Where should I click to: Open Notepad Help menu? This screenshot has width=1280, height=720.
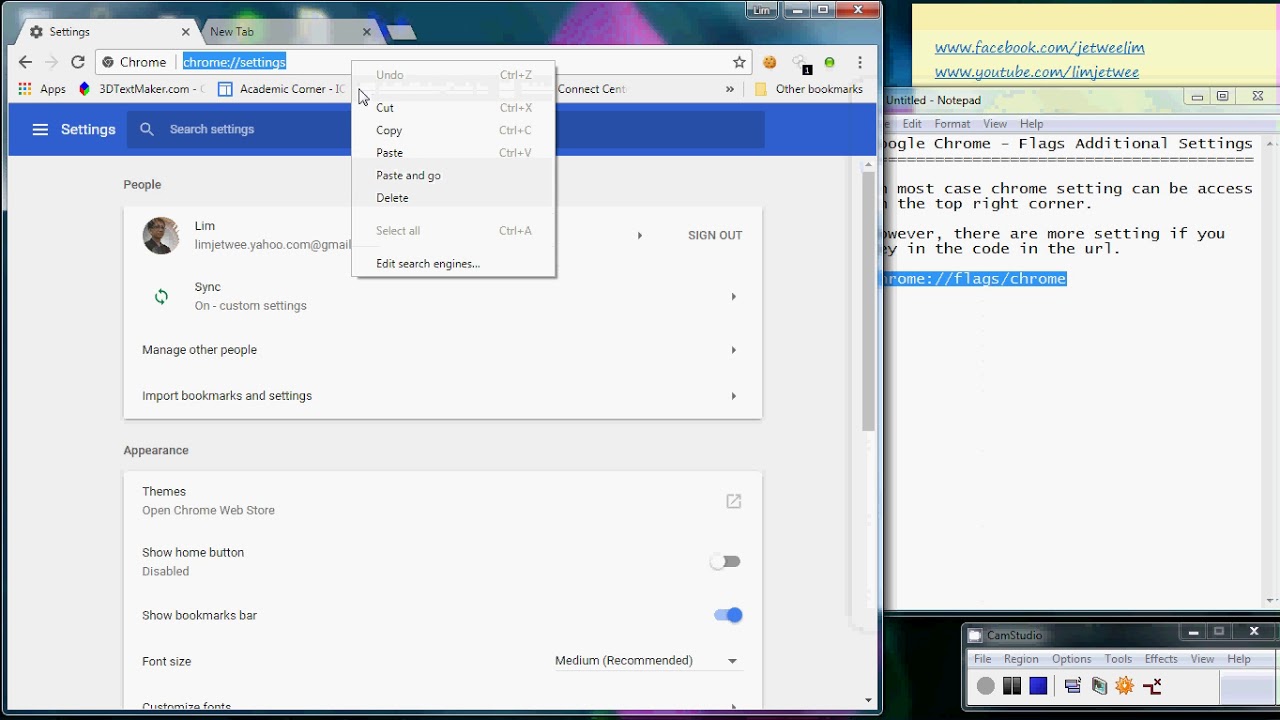point(1031,124)
